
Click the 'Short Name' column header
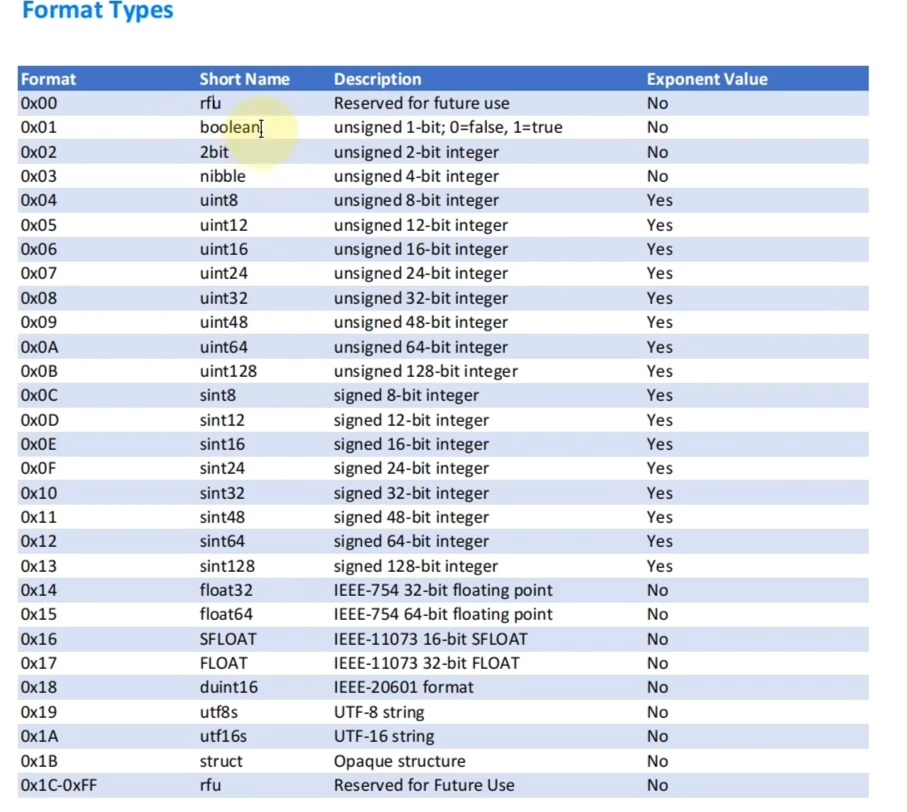pyautogui.click(x=245, y=79)
